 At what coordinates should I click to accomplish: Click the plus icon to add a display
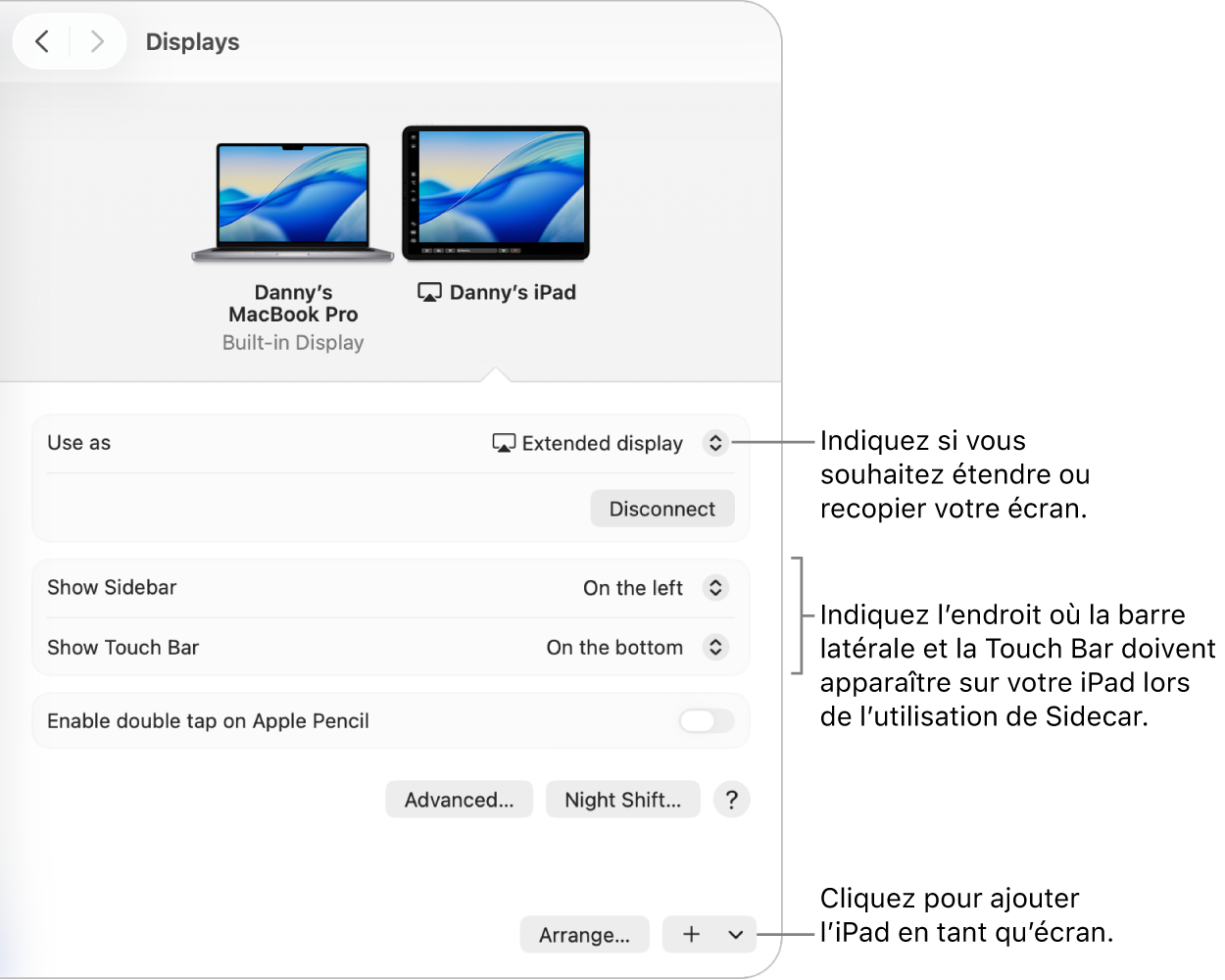click(x=692, y=934)
